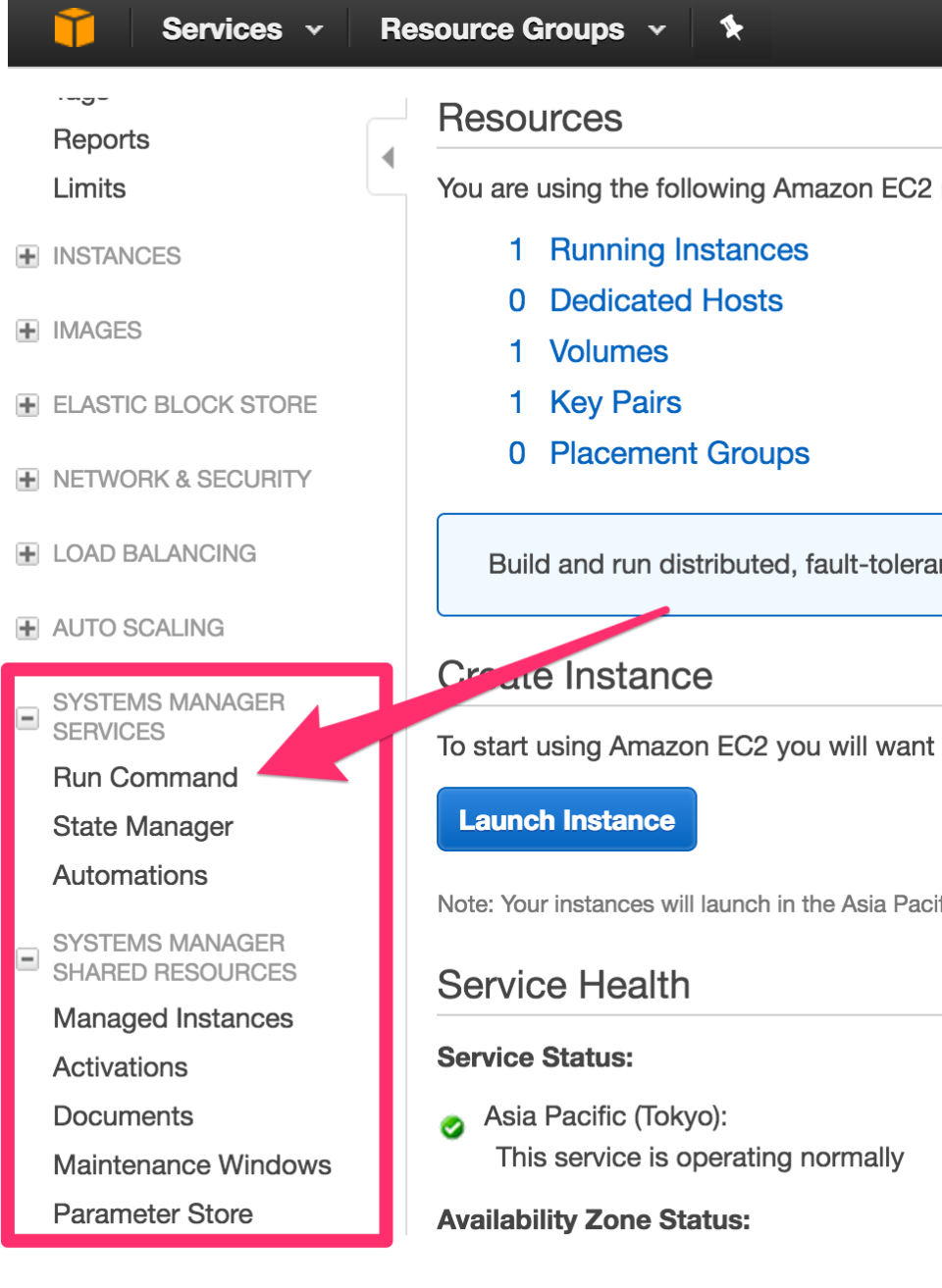Expand the ELASTIC BLOCK STORE section
The height and width of the screenshot is (1288, 942).
click(26, 404)
